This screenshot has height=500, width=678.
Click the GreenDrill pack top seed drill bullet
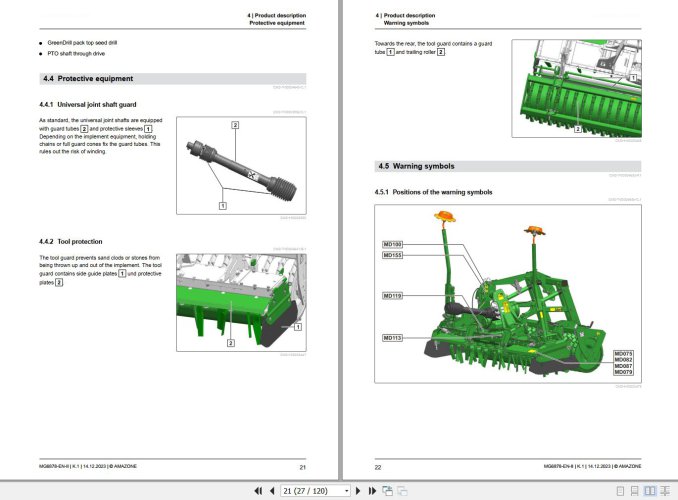coord(82,43)
